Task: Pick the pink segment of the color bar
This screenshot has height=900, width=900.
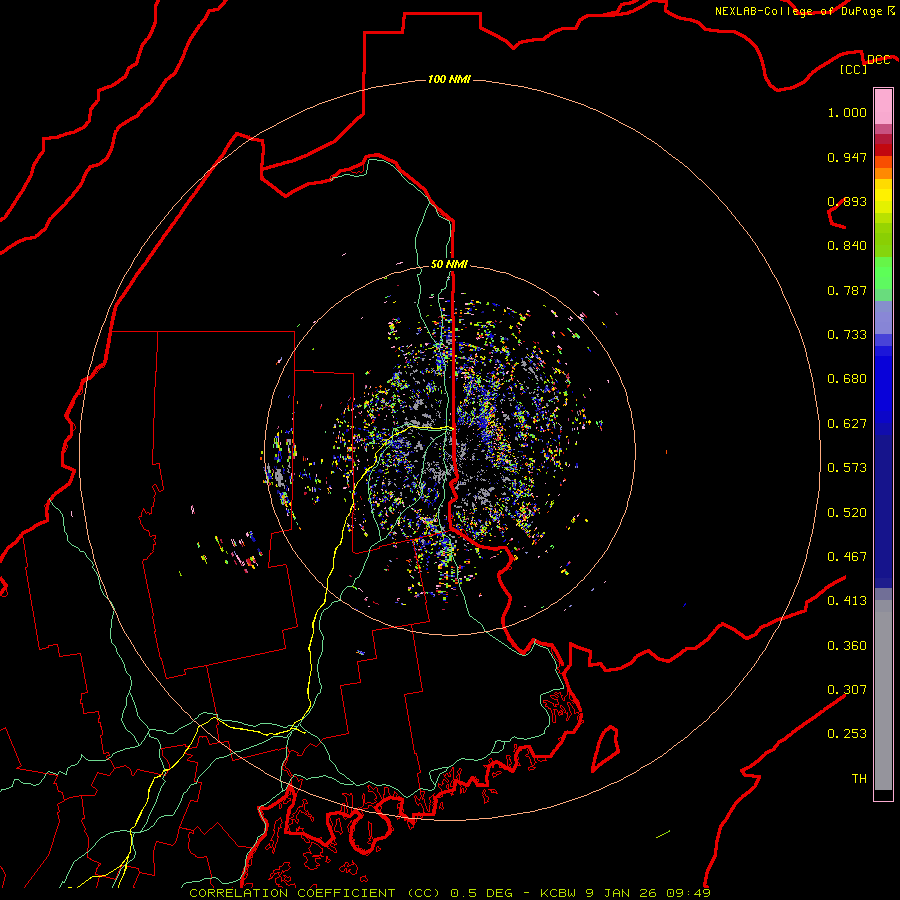Action: pos(883,106)
